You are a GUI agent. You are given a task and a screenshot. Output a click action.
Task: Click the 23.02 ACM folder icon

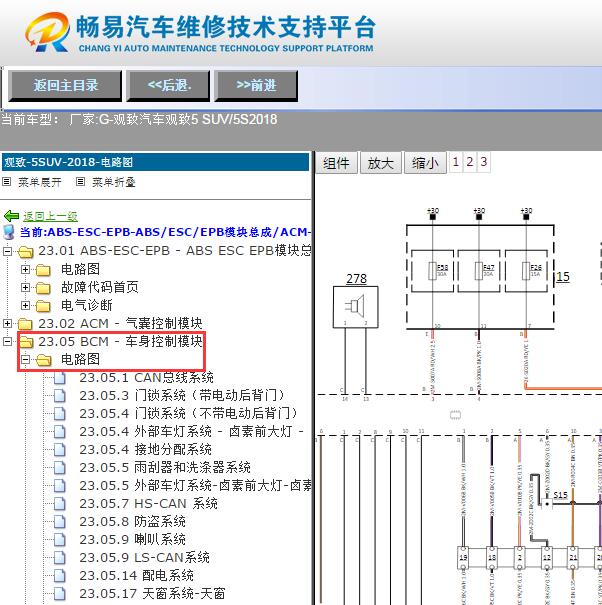tap(26, 324)
